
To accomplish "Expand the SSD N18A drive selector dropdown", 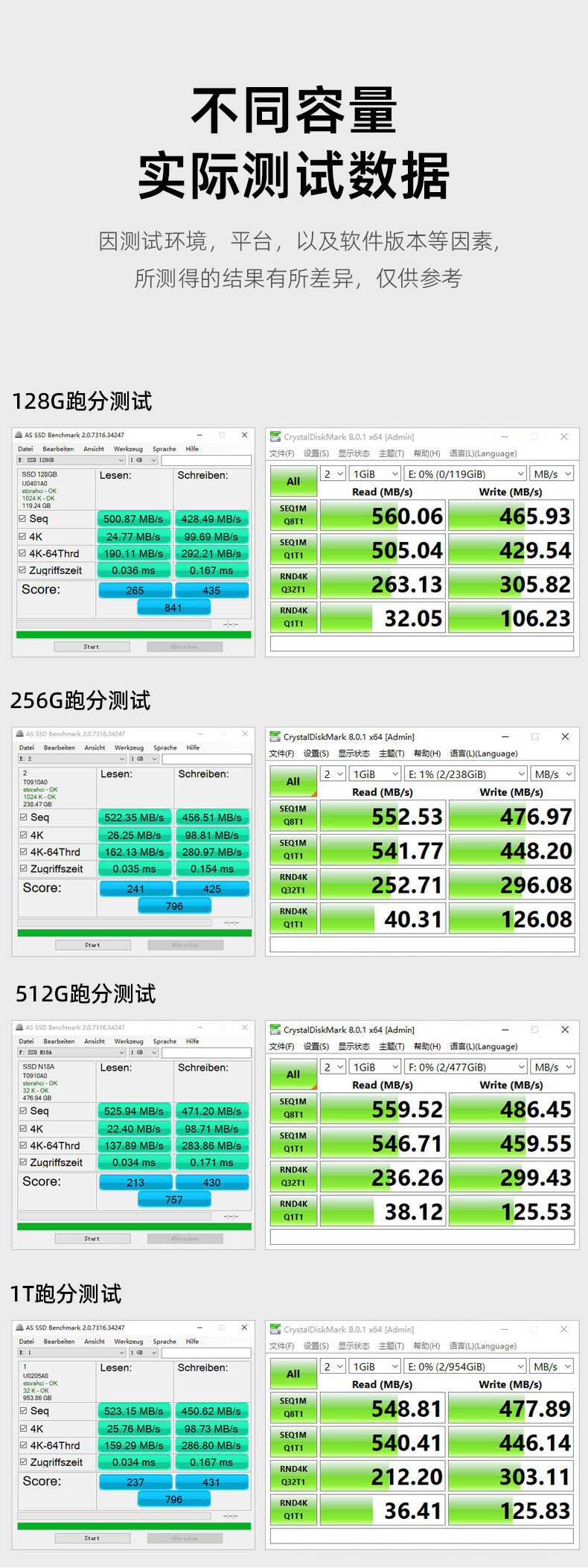I will tap(71, 1052).
